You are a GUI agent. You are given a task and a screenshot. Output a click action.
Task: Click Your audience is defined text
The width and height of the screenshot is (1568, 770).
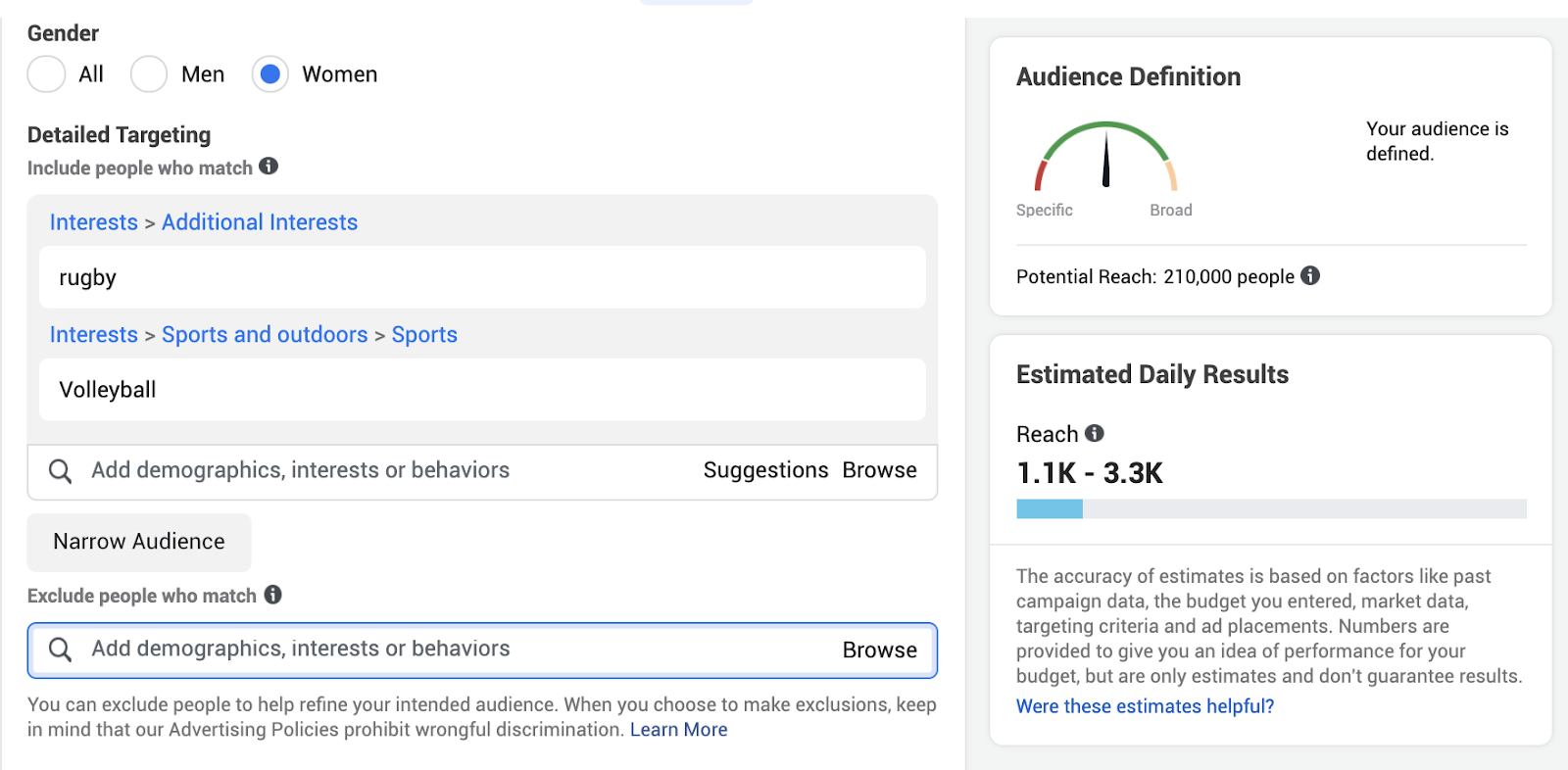(1438, 141)
